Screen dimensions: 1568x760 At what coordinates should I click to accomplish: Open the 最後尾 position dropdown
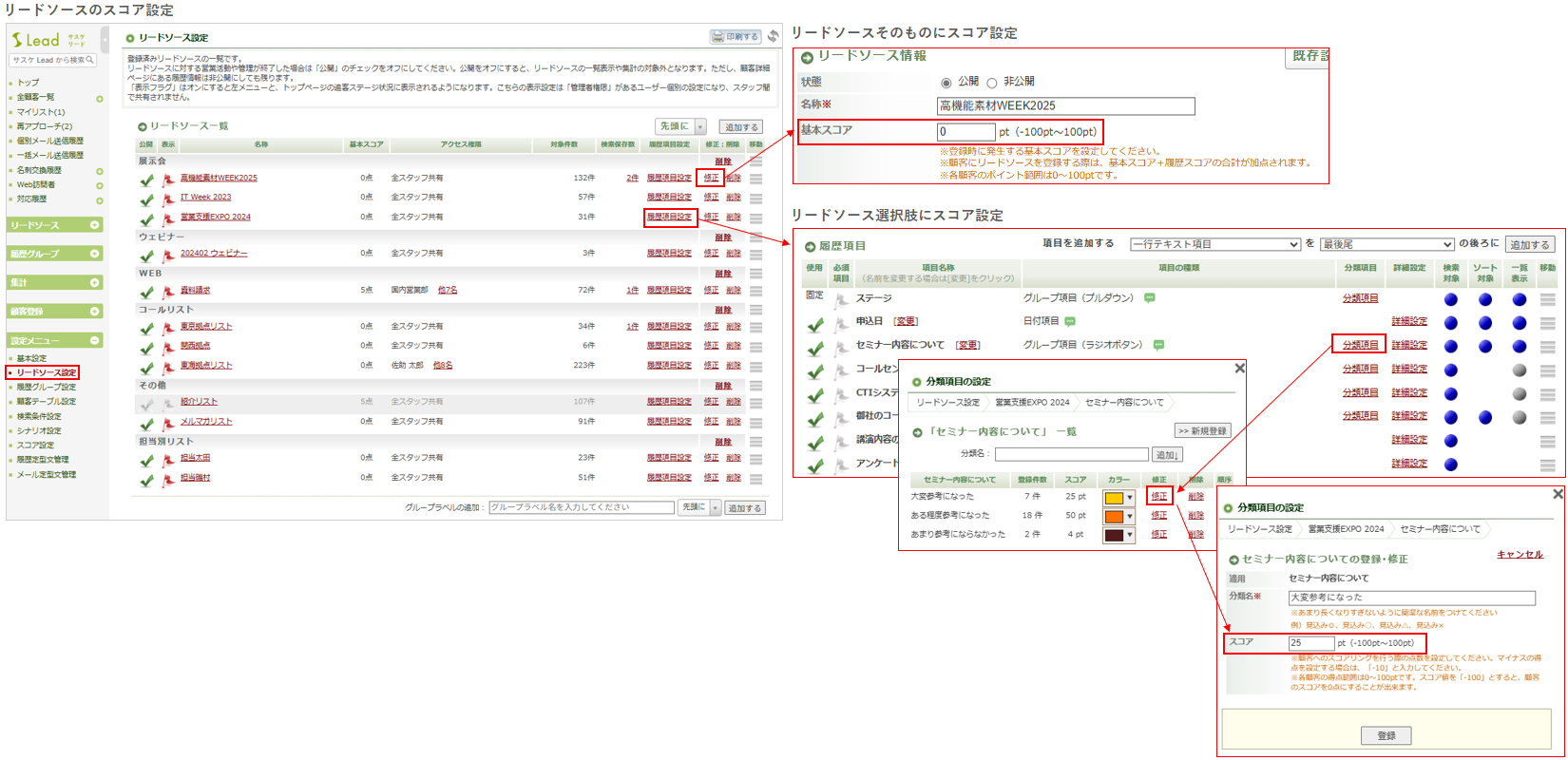click(1386, 244)
